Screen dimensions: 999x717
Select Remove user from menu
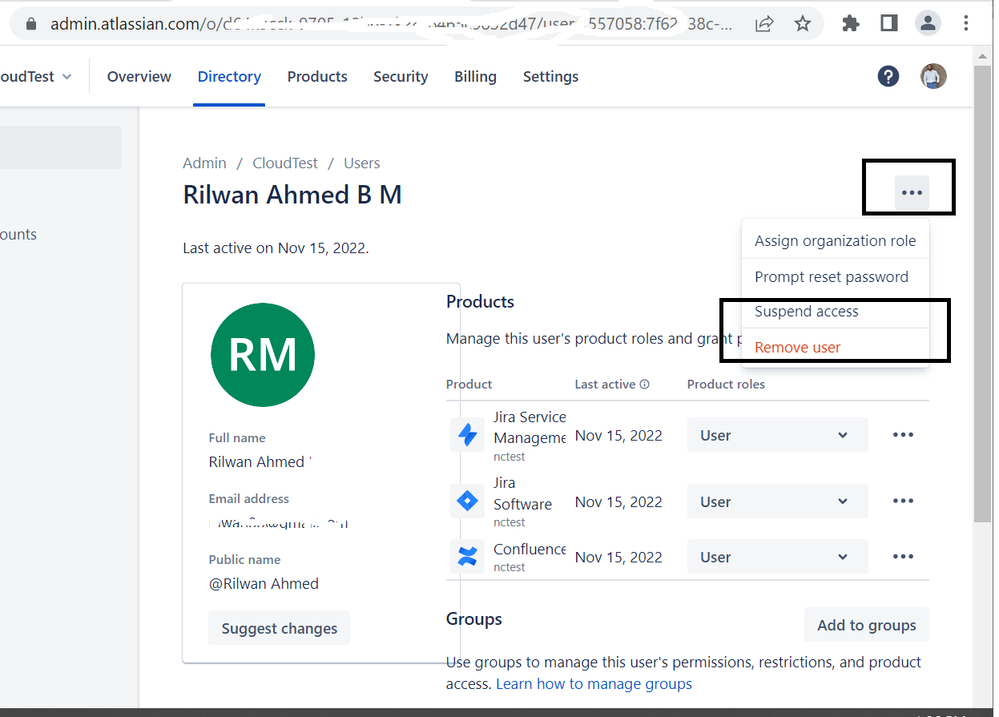coord(835,347)
